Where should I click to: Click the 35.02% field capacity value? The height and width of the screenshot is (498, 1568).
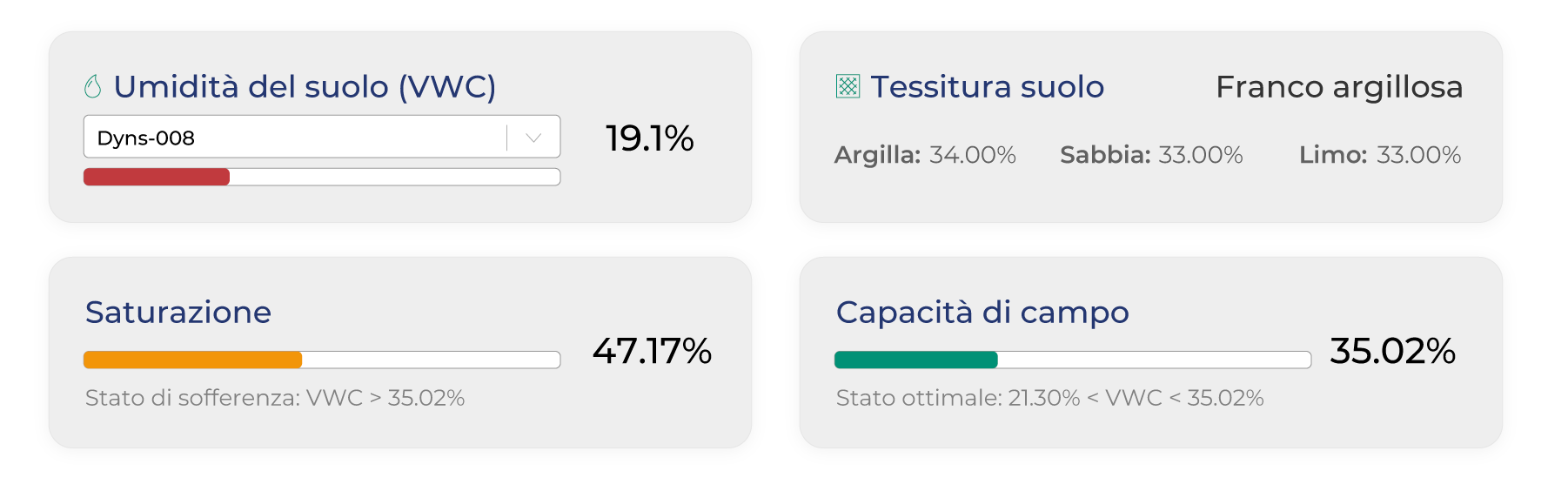click(1392, 351)
